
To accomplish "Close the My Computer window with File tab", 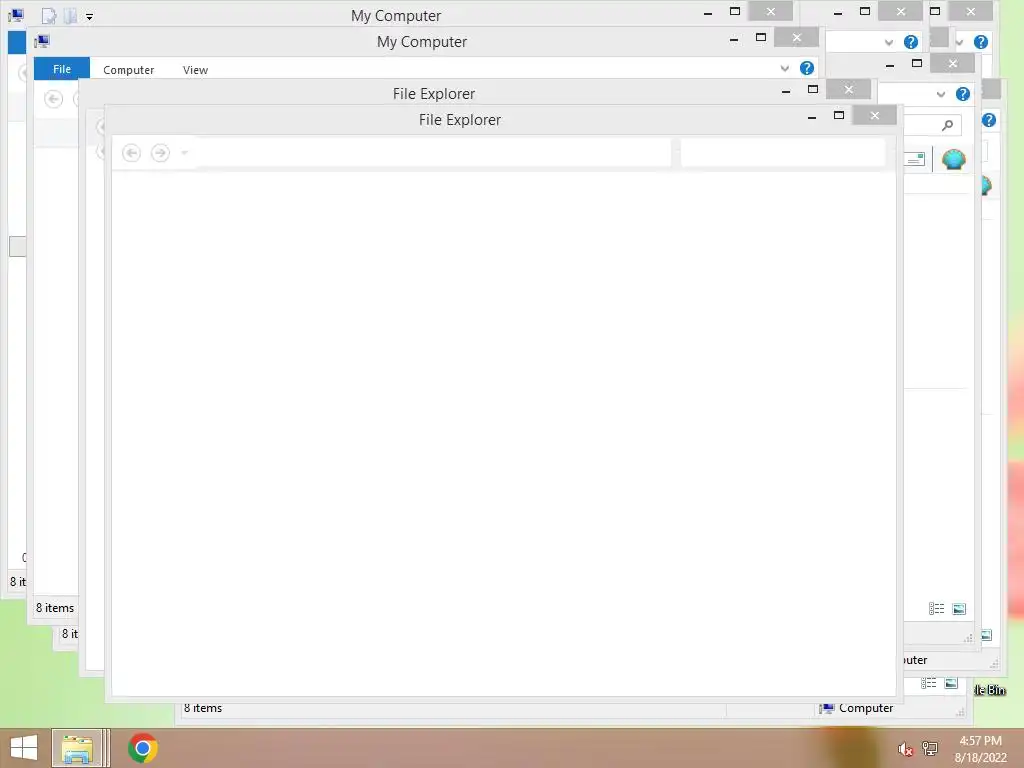I will pyautogui.click(x=797, y=37).
